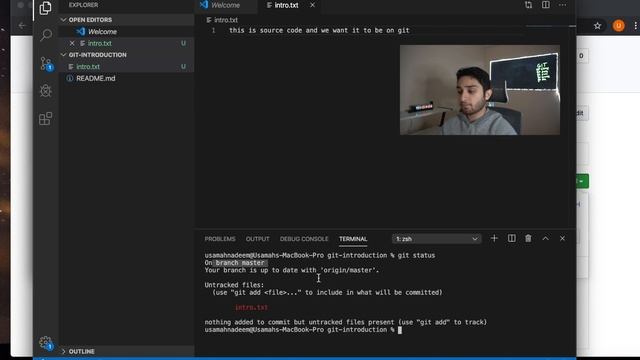This screenshot has width=640, height=360.
Task: Open the Extensions view
Action: (x=45, y=119)
